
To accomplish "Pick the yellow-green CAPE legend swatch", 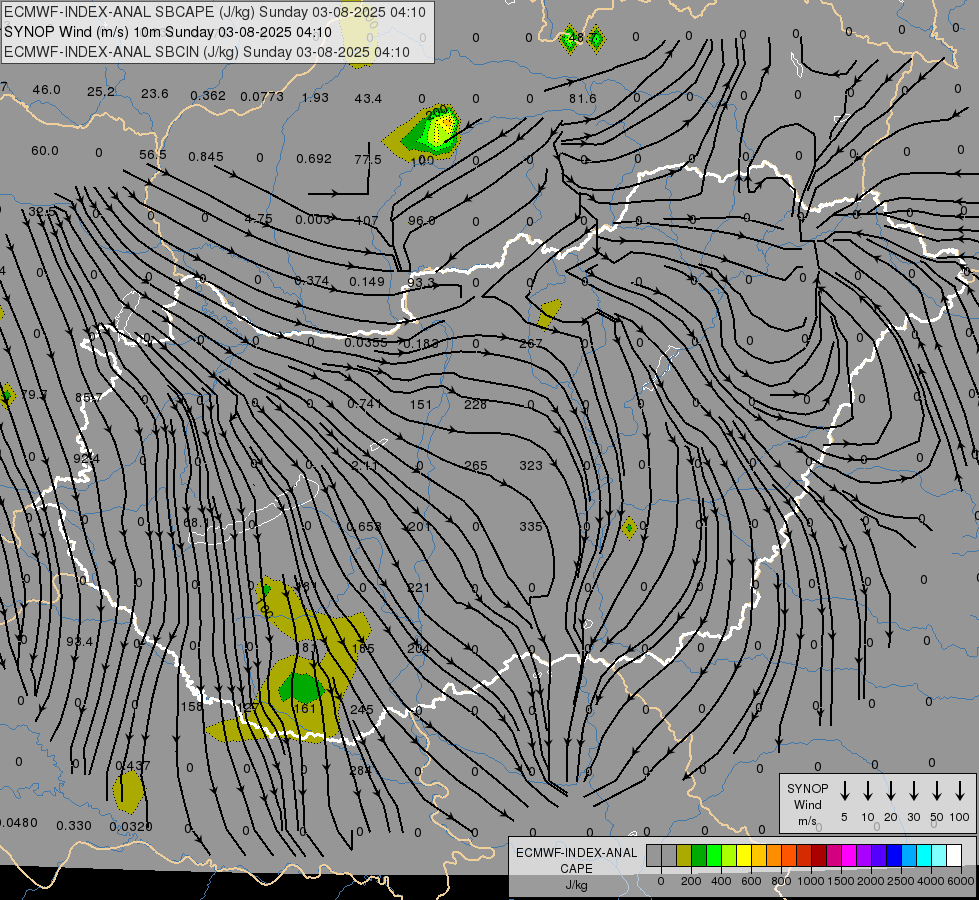I will click(729, 856).
